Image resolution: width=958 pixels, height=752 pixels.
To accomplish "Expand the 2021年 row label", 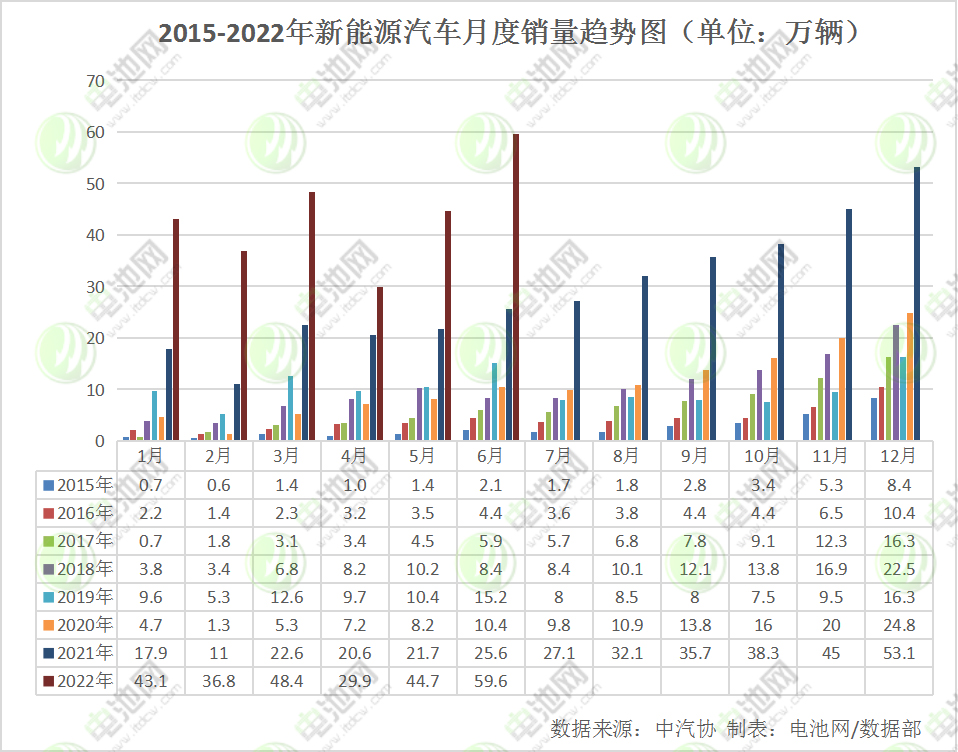I will pos(86,652).
